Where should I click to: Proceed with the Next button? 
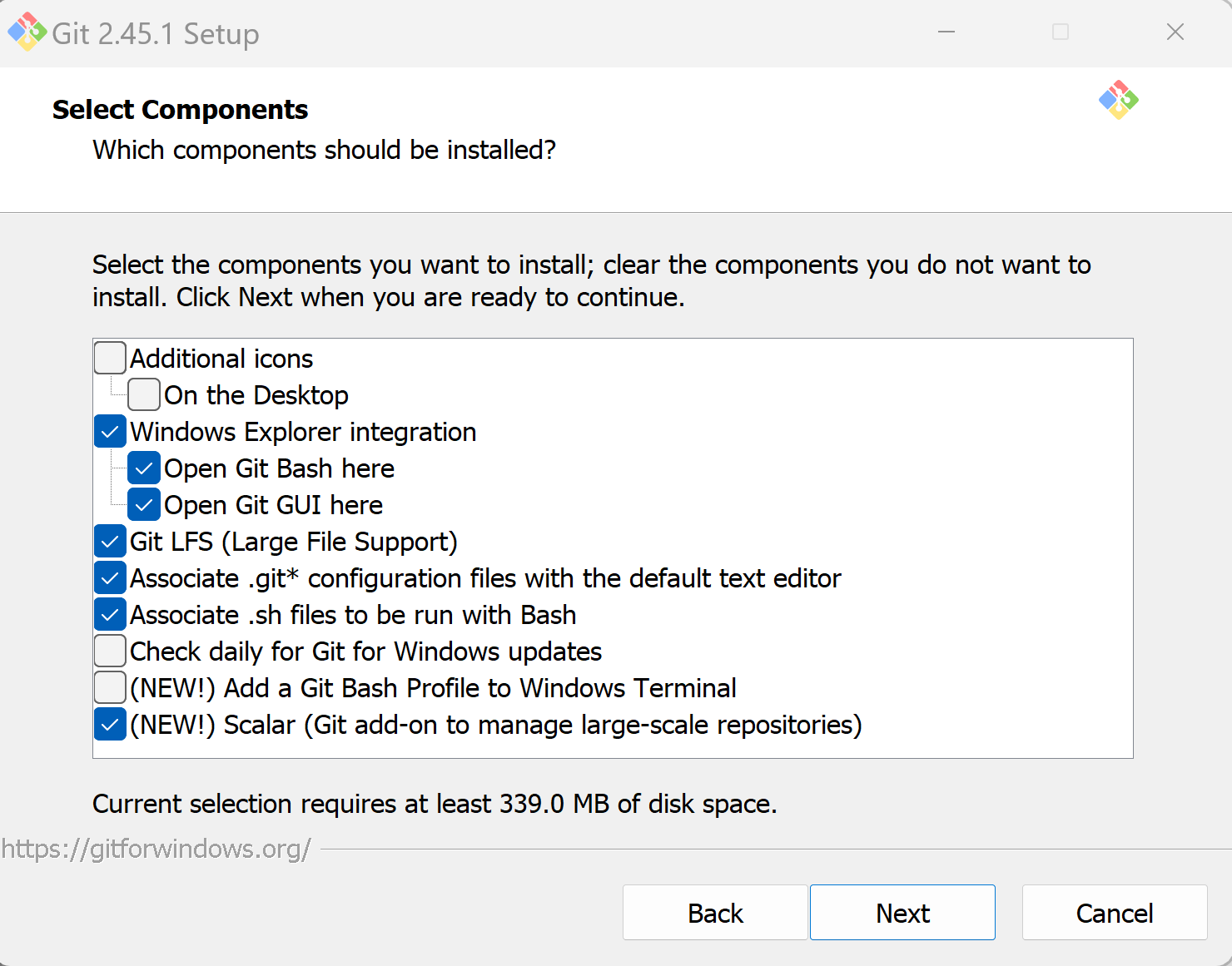tap(902, 913)
